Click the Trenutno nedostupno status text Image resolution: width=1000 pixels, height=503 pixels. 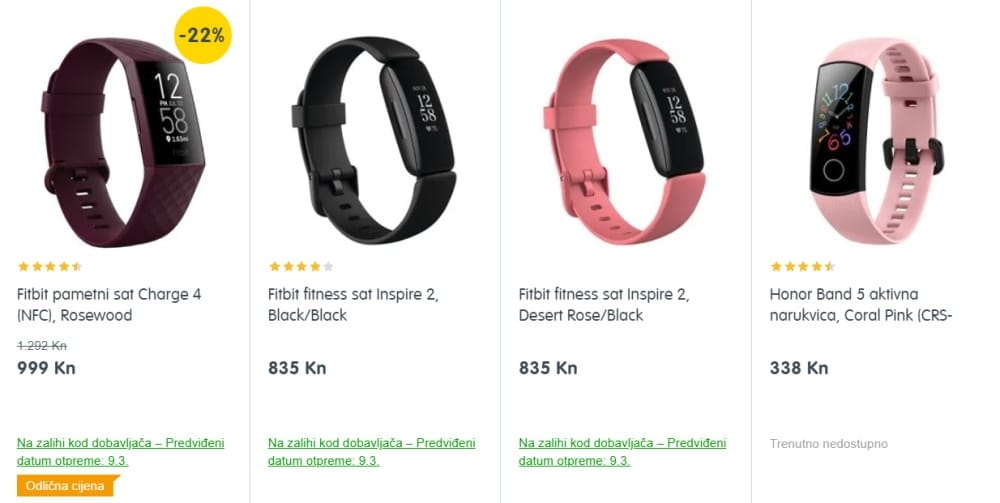point(828,444)
